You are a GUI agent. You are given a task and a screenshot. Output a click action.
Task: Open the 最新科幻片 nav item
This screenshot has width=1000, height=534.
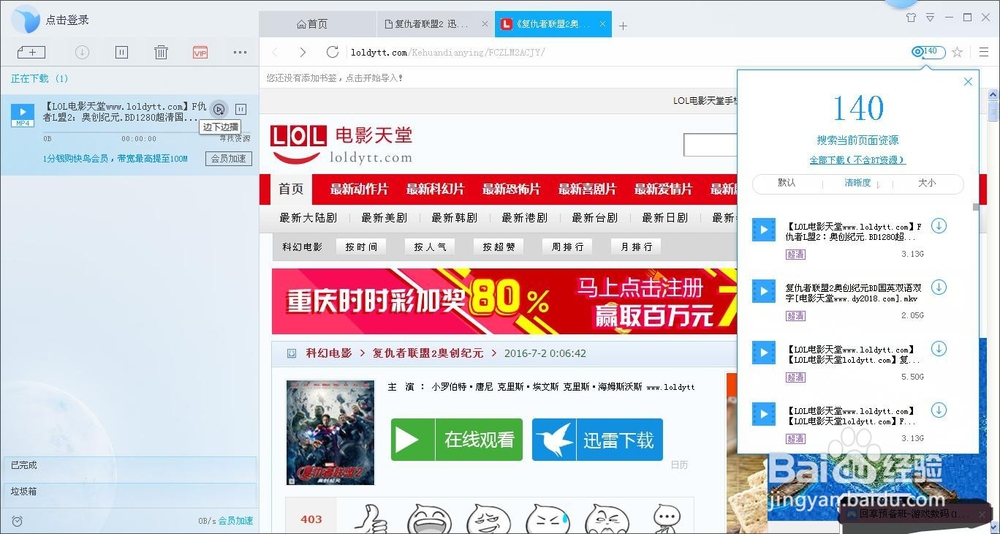pos(435,189)
